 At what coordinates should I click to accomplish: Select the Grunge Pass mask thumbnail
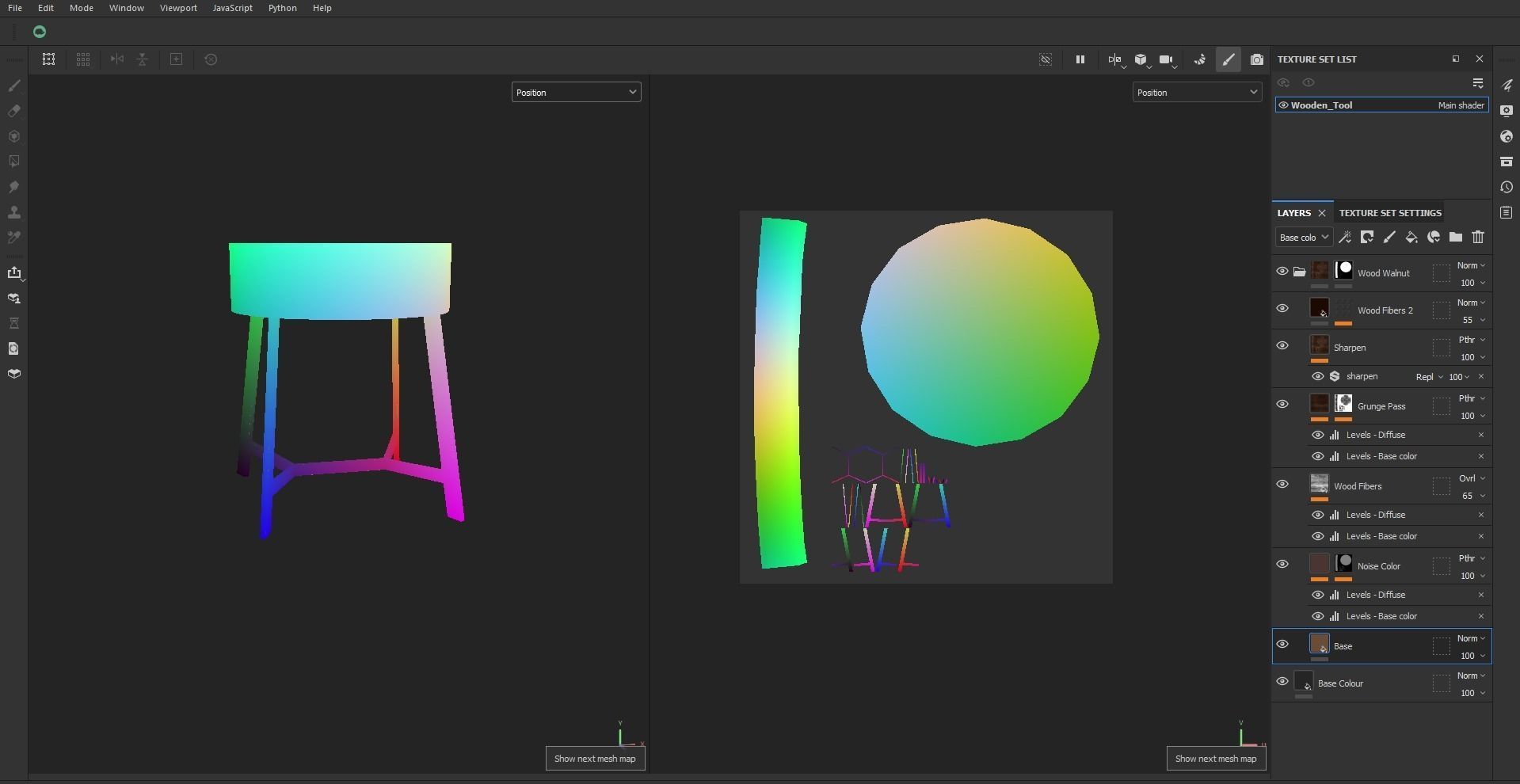(1343, 404)
